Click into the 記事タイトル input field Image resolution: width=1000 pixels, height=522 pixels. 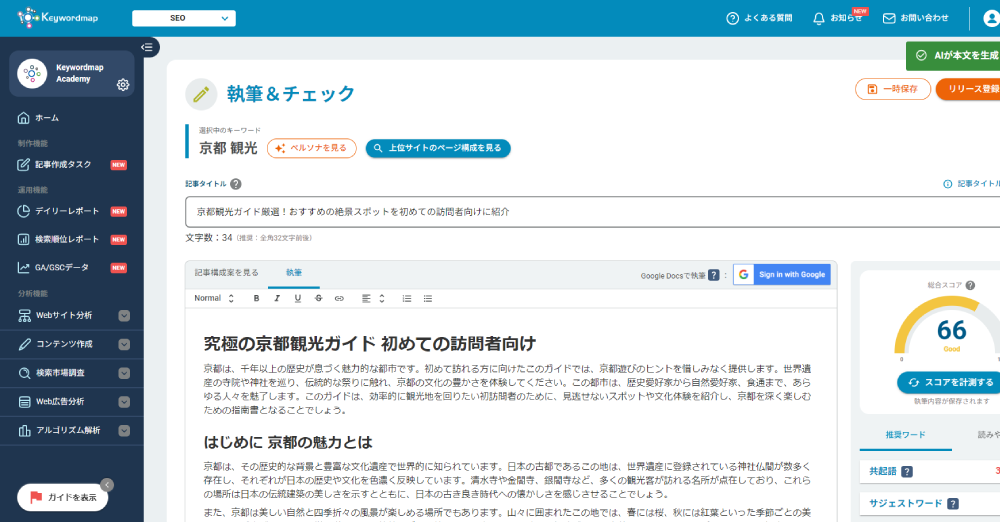pyautogui.click(x=592, y=212)
